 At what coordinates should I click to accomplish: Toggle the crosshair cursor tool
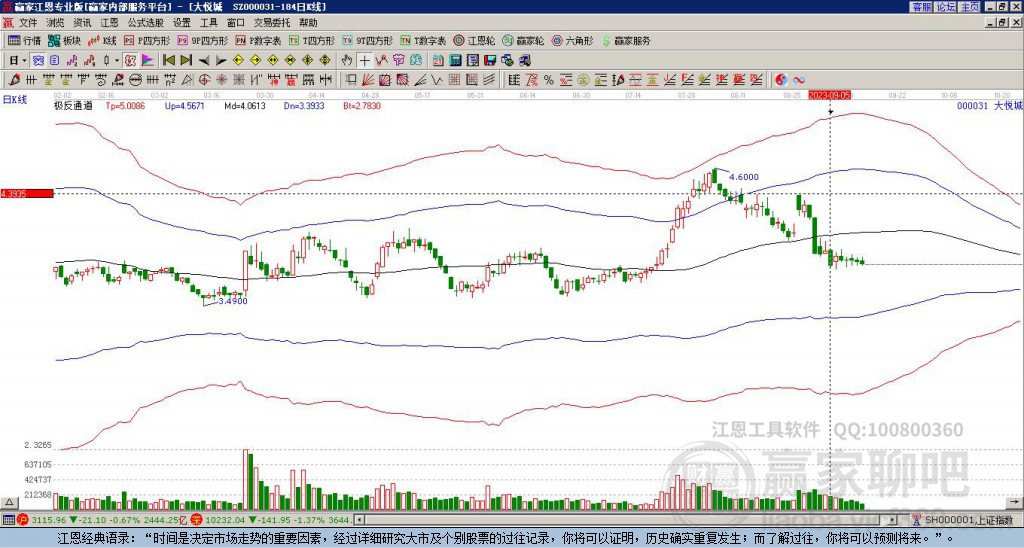[364, 61]
